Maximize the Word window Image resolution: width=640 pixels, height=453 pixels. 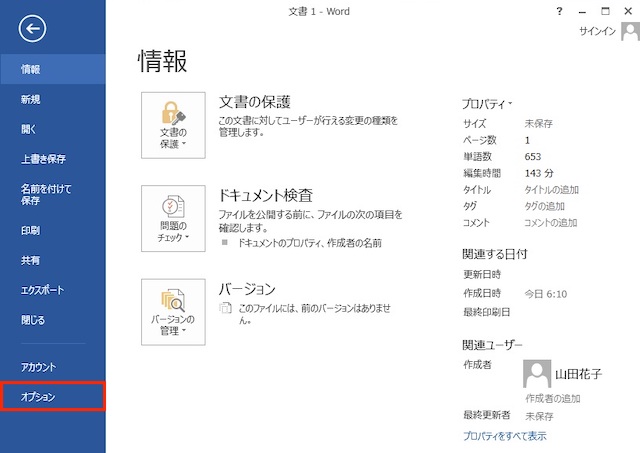coord(605,11)
